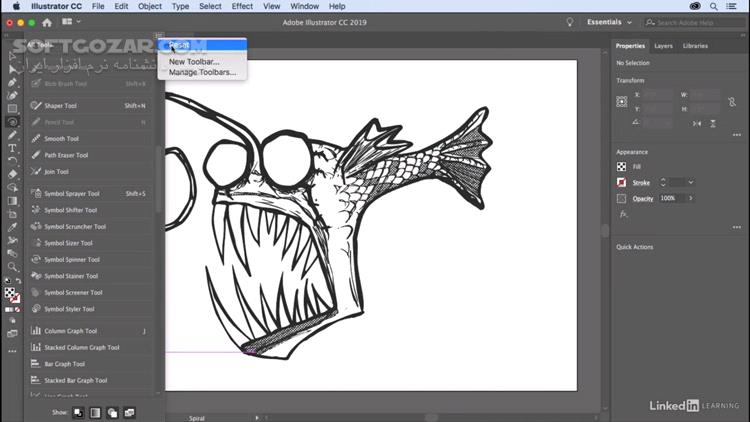Click Flip Vertical in Transform section
The height and width of the screenshot is (422, 750).
[x=713, y=123]
